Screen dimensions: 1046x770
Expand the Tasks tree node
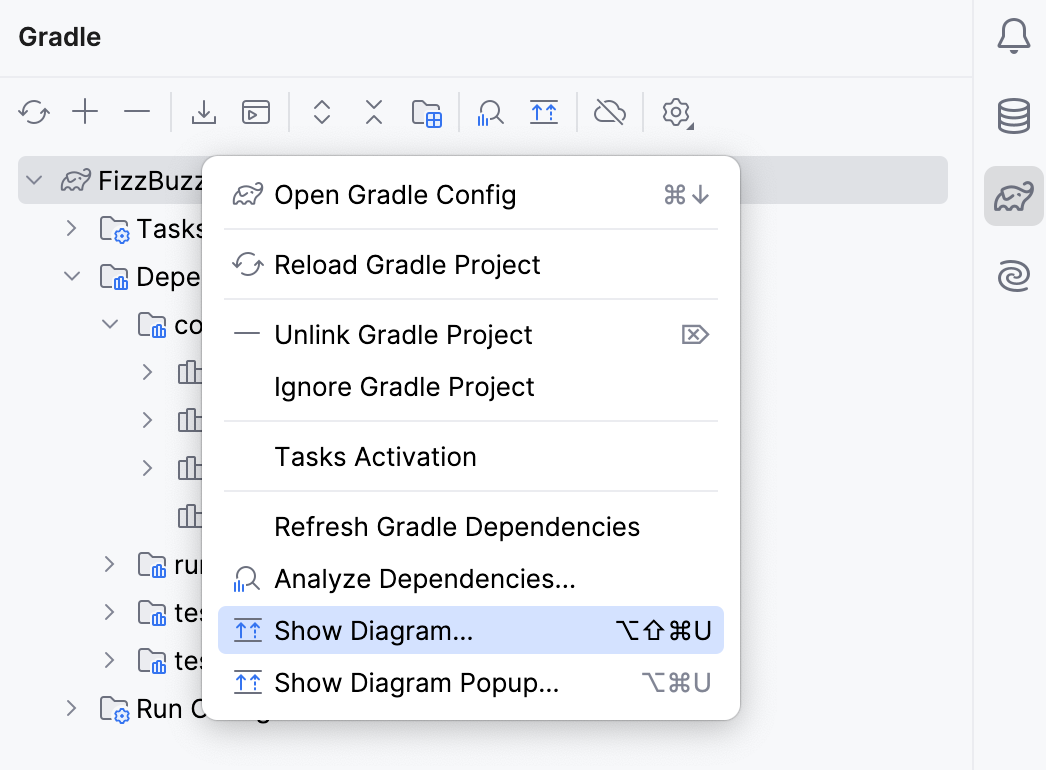pos(70,228)
